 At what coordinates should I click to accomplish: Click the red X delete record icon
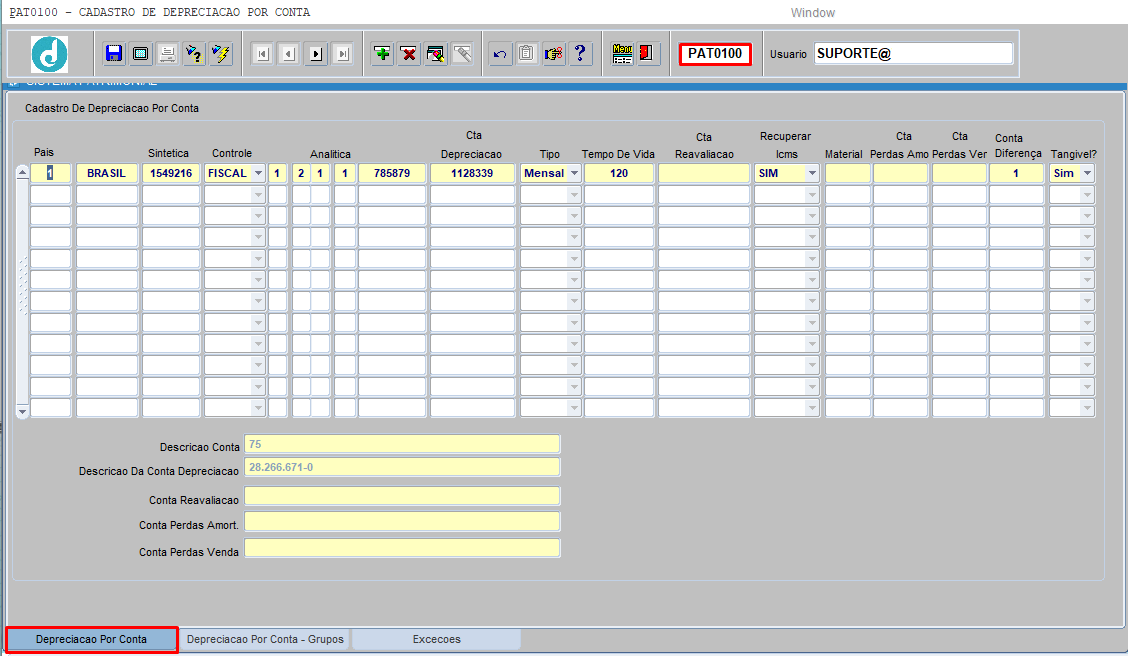point(409,54)
